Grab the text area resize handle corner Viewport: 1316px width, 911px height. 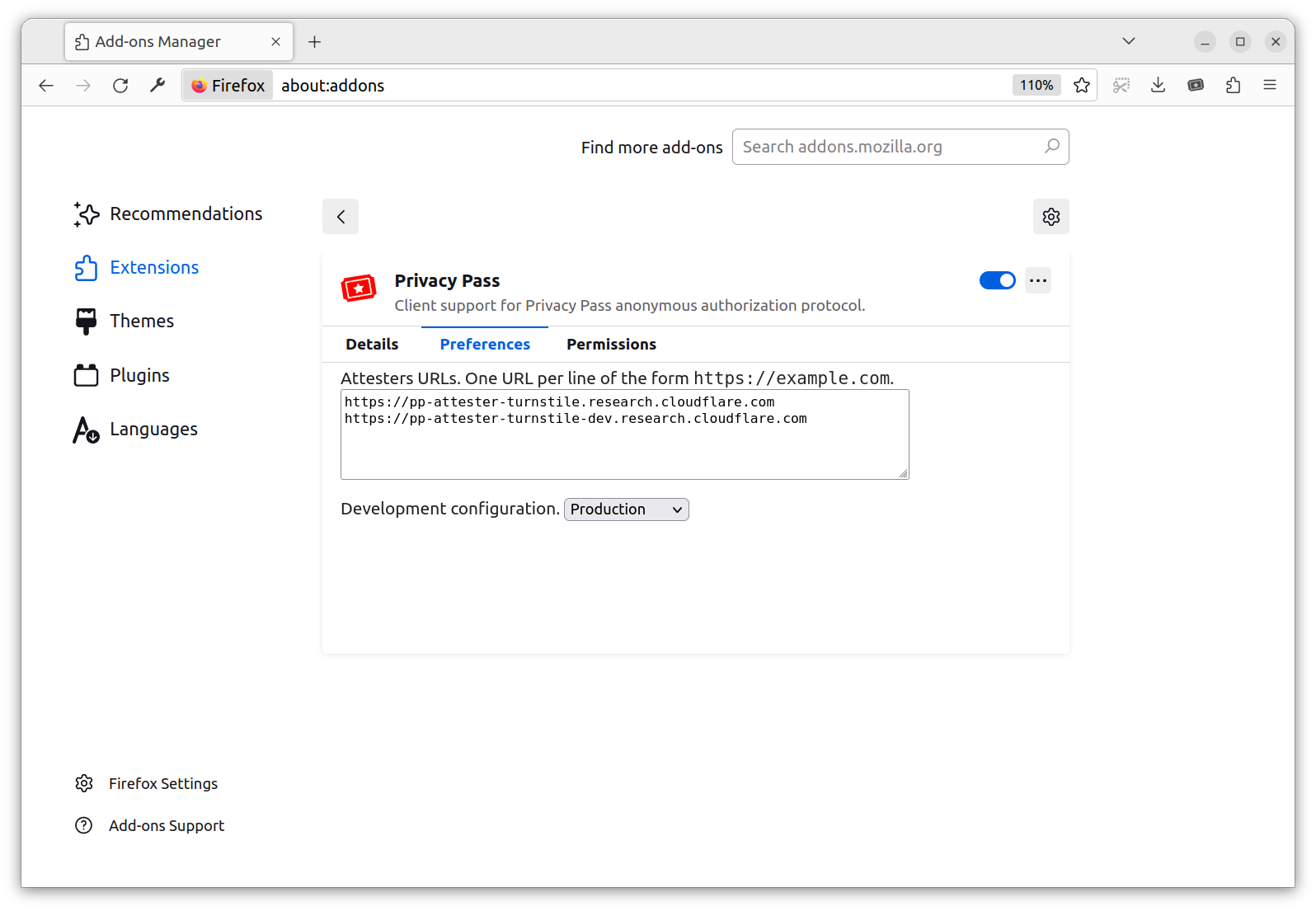click(904, 474)
